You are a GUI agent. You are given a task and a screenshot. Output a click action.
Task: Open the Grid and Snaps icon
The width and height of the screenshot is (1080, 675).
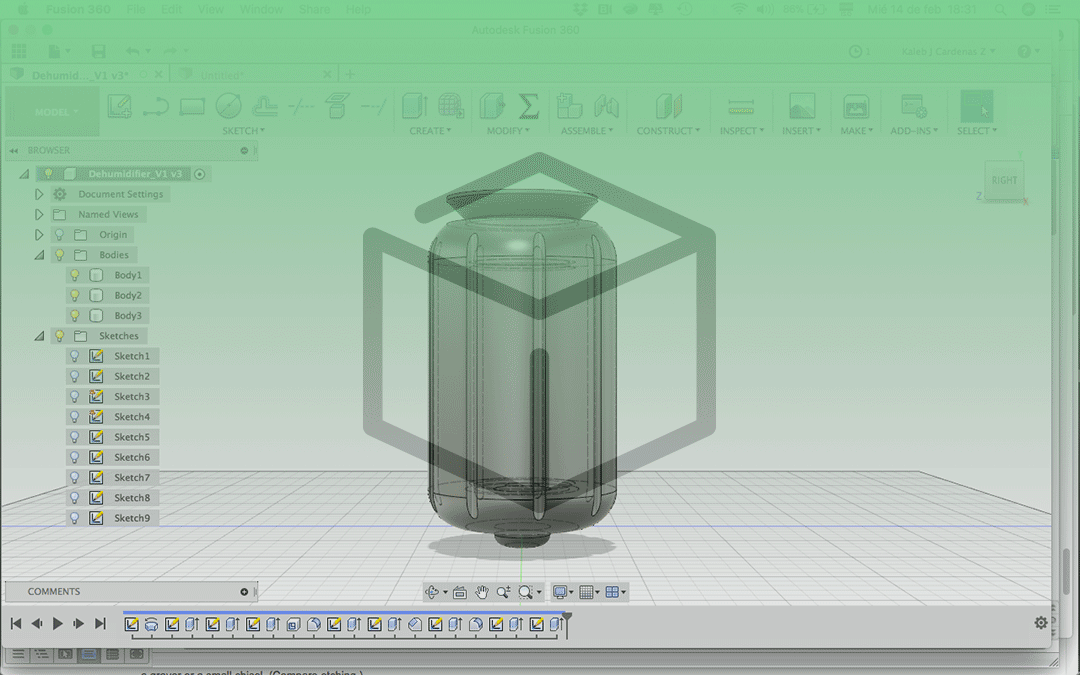click(588, 591)
